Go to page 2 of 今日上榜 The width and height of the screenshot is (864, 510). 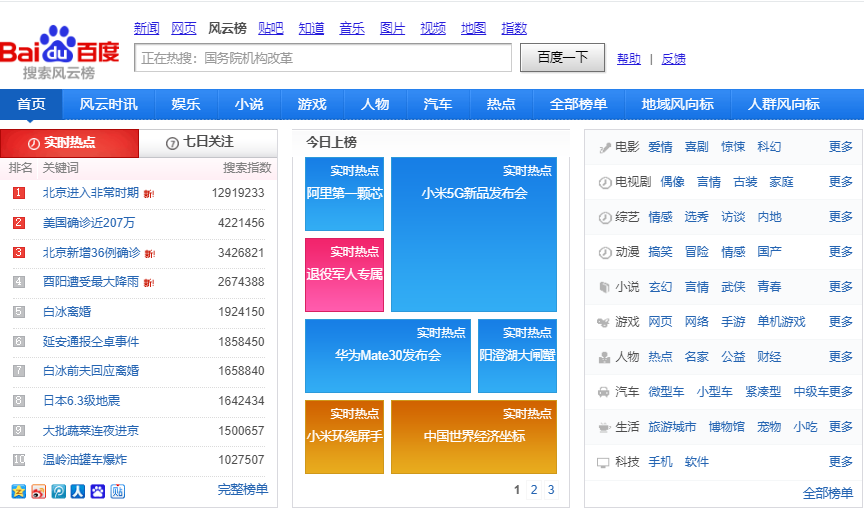533,490
